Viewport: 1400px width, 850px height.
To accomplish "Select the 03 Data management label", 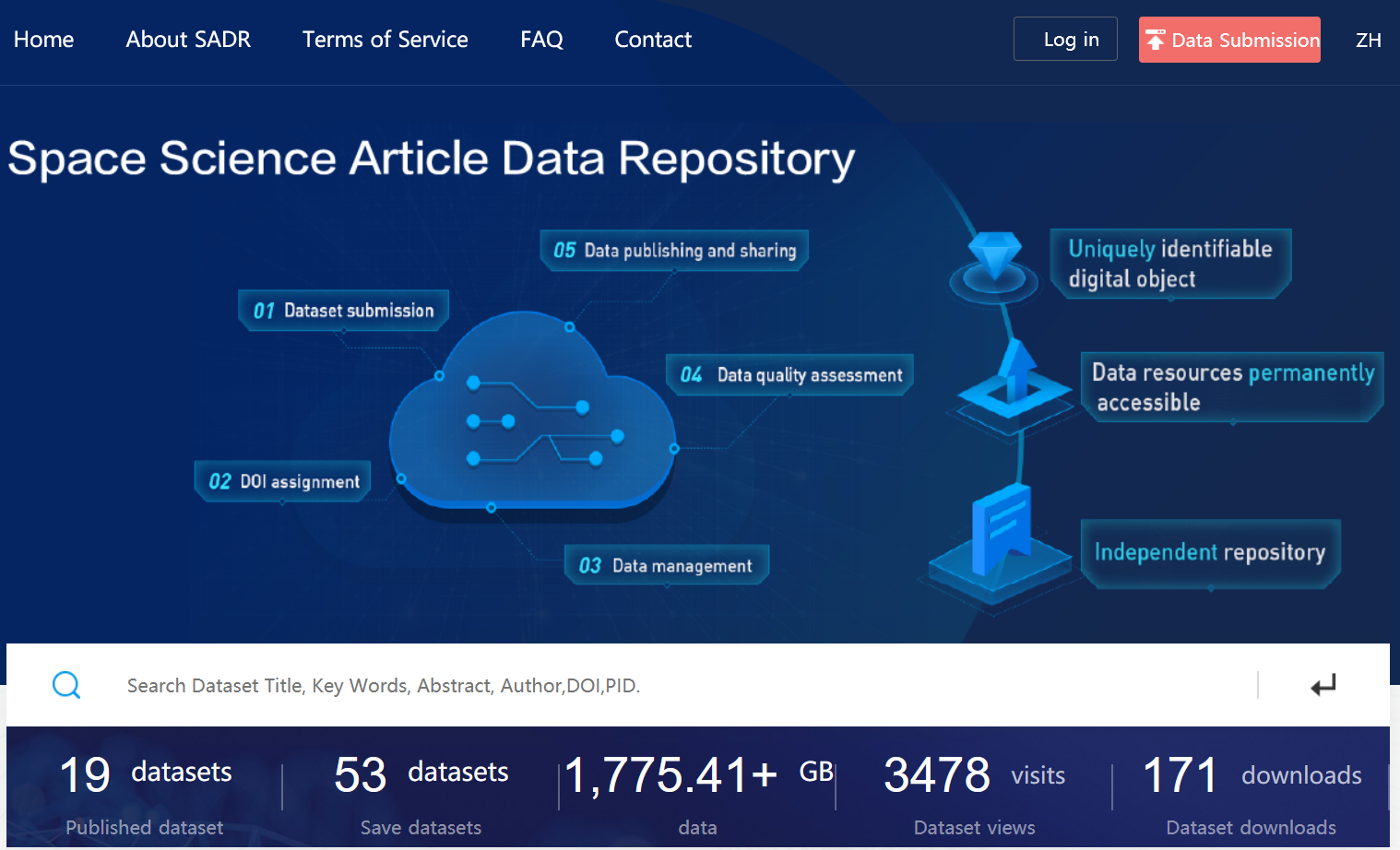I will (667, 565).
